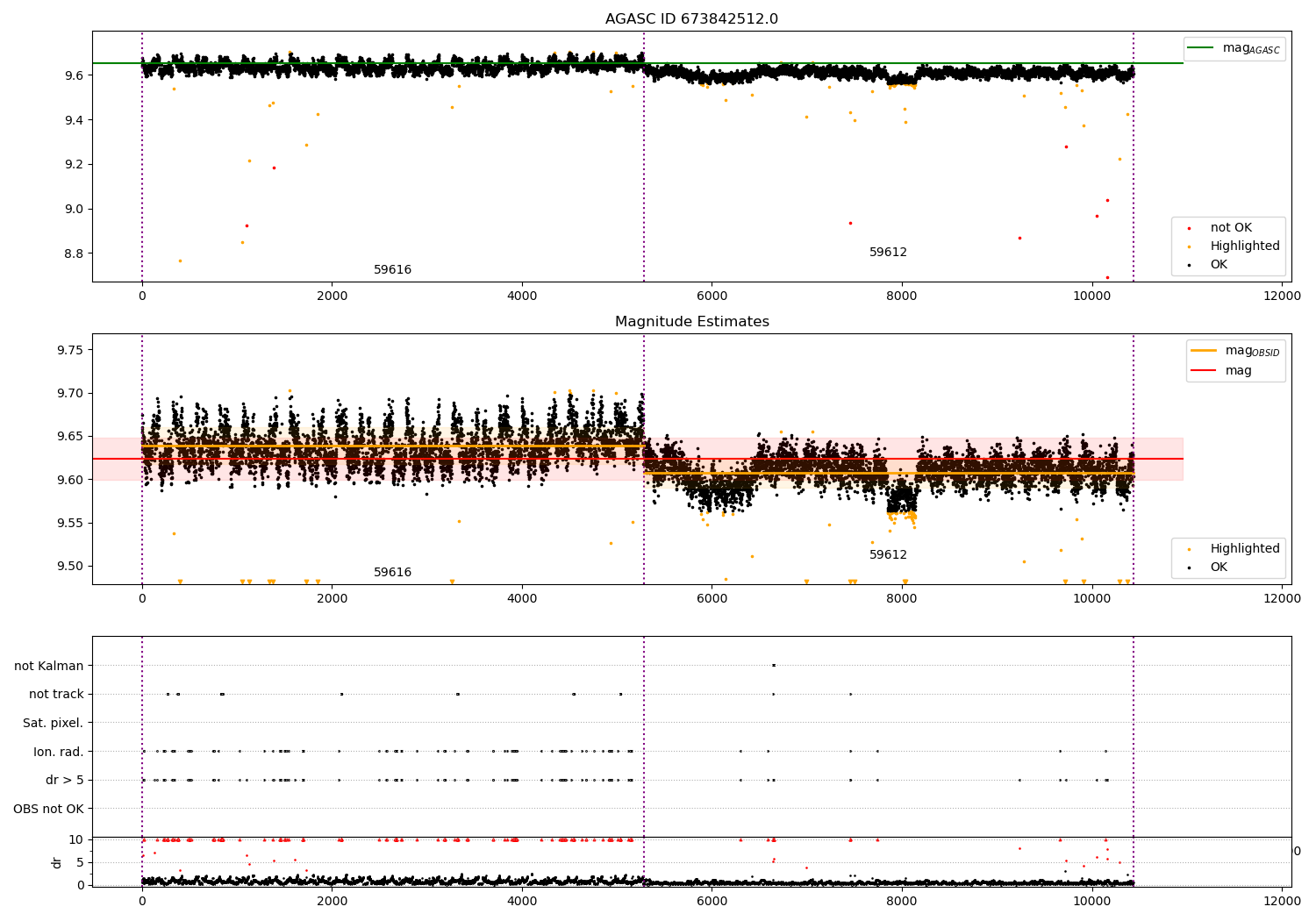The width and height of the screenshot is (1316, 921).
Task: Select 'Highlighted' legend entry in the top plot
Action: point(1245,246)
